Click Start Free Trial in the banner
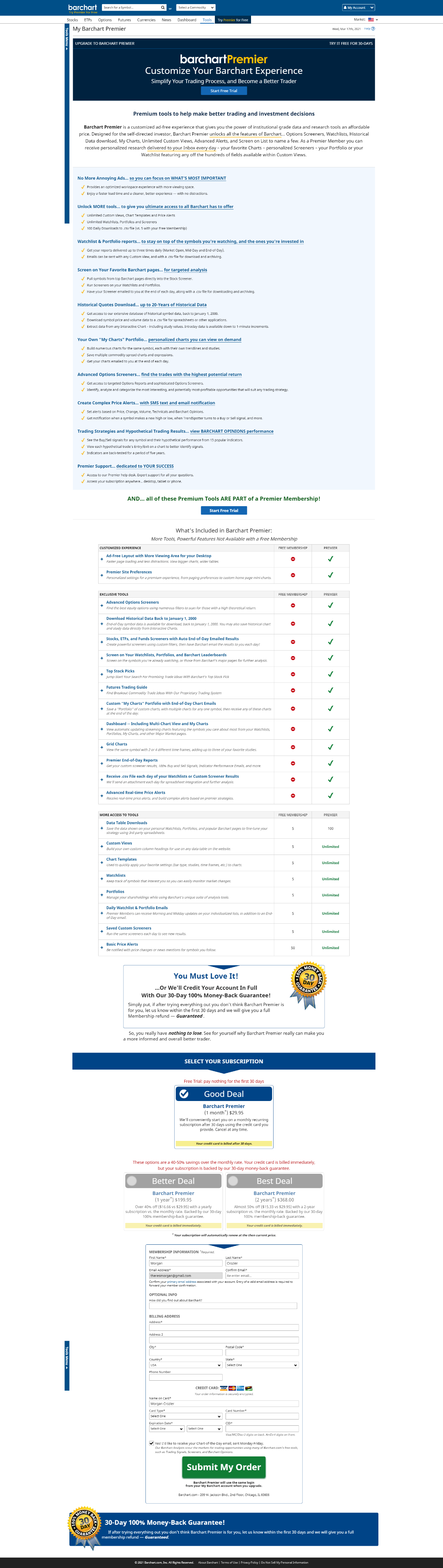This screenshot has height=1568, width=443. point(224,91)
